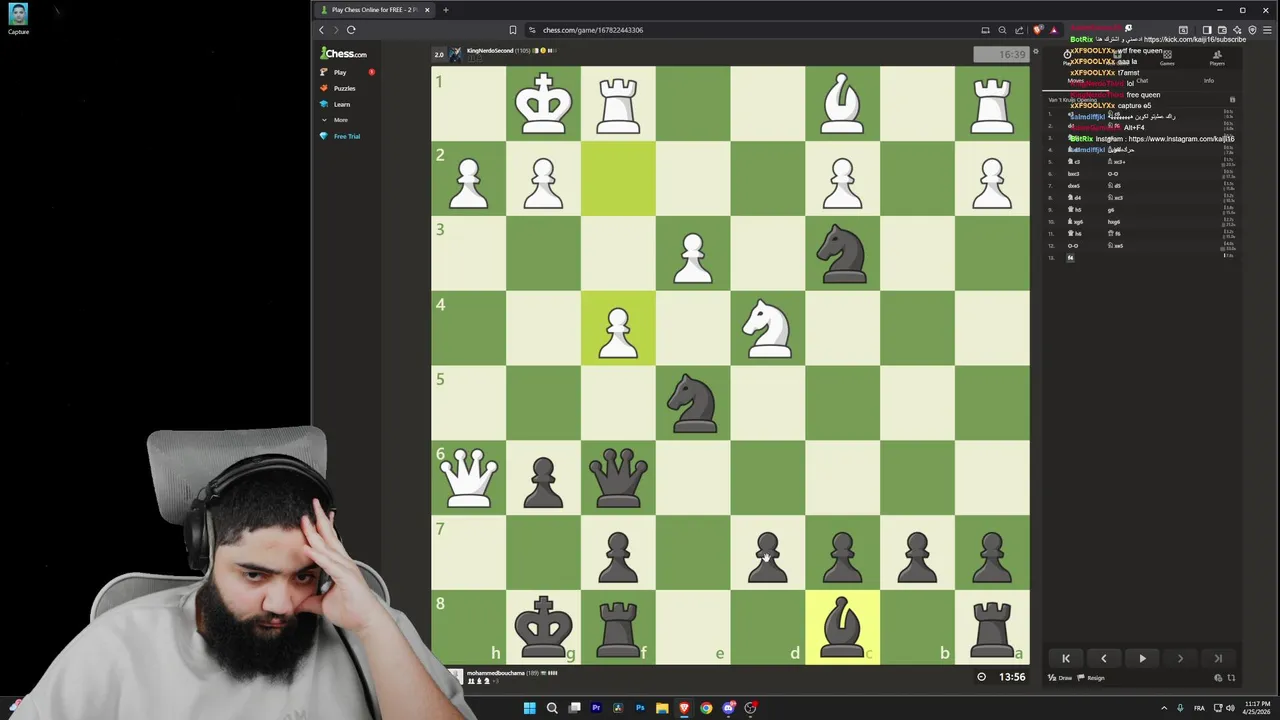Viewport: 1280px width, 720px height.
Task: Open File Explorer from taskbar
Action: coord(662,708)
